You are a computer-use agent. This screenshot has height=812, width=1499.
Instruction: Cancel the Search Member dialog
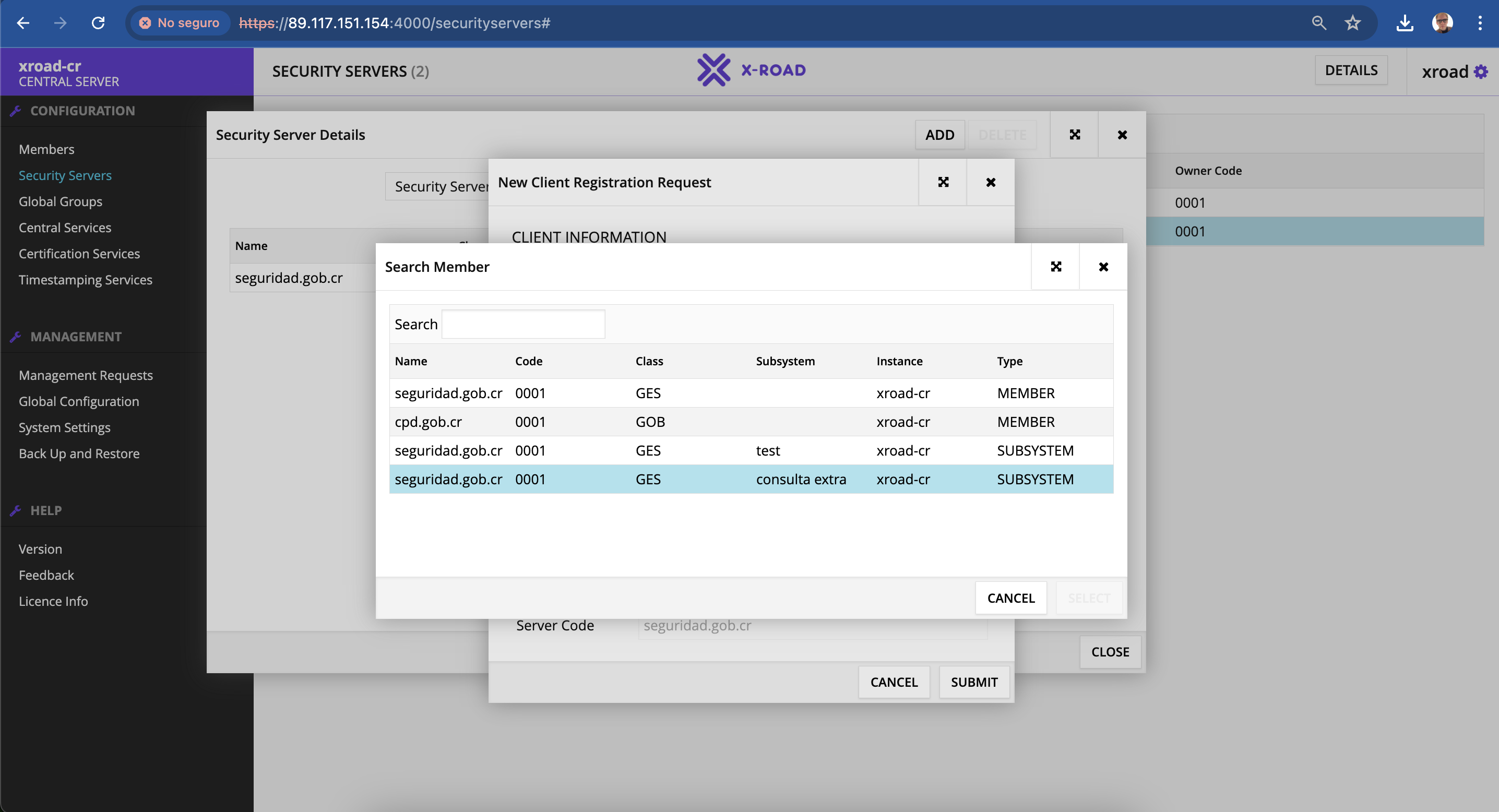(x=1011, y=598)
